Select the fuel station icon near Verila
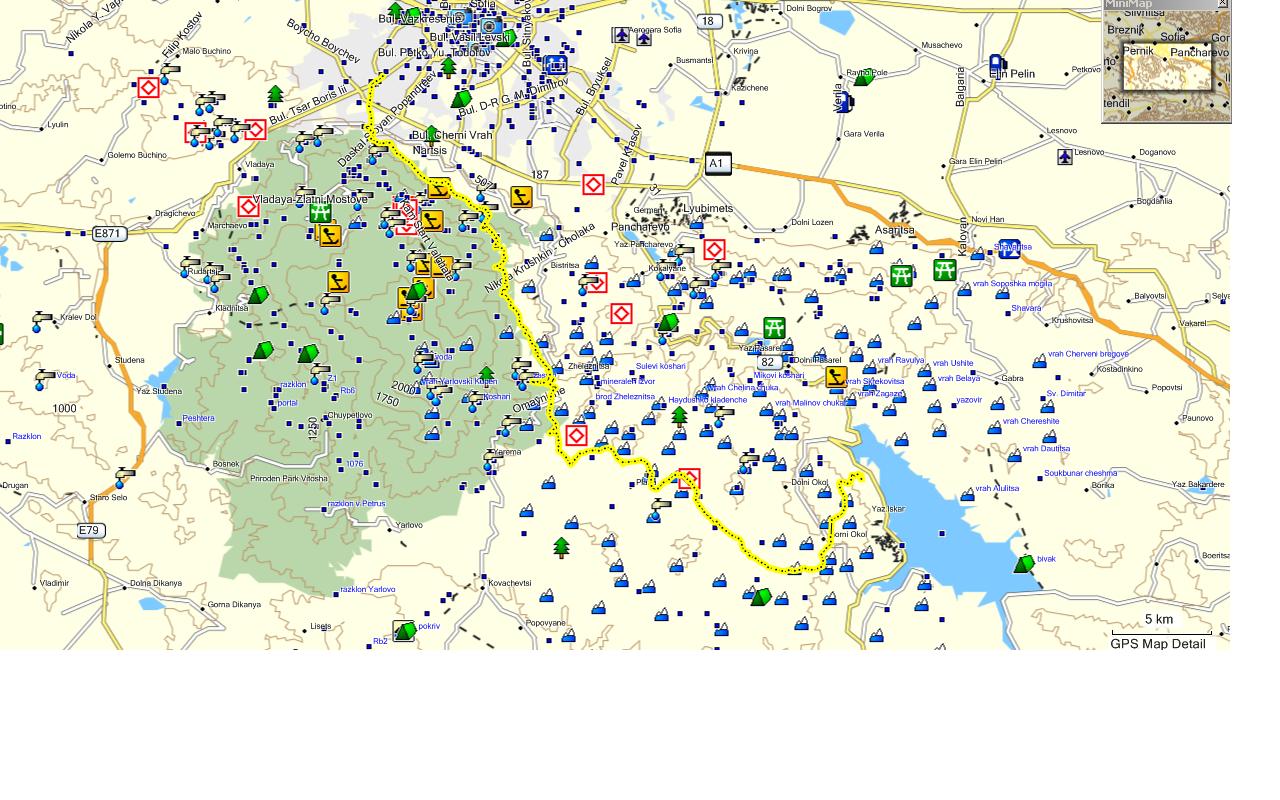Screen dimensions: 1280x800 845,102
